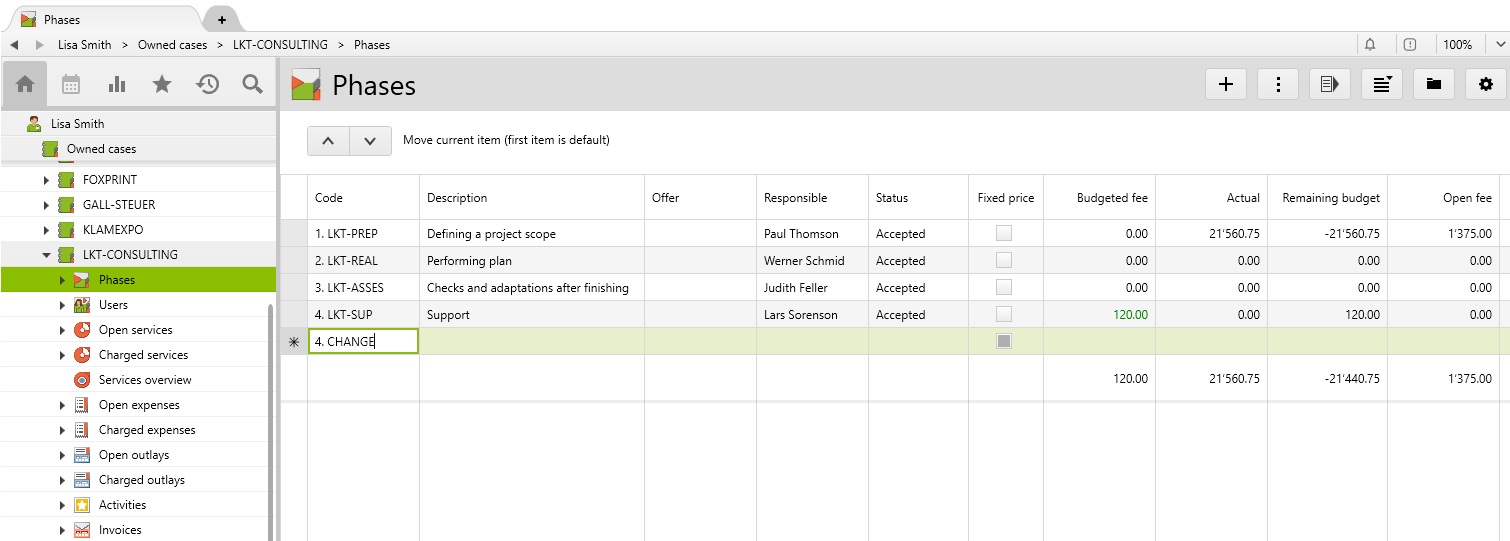Open the history clock icon
The width and height of the screenshot is (1510, 541).
coord(207,84)
